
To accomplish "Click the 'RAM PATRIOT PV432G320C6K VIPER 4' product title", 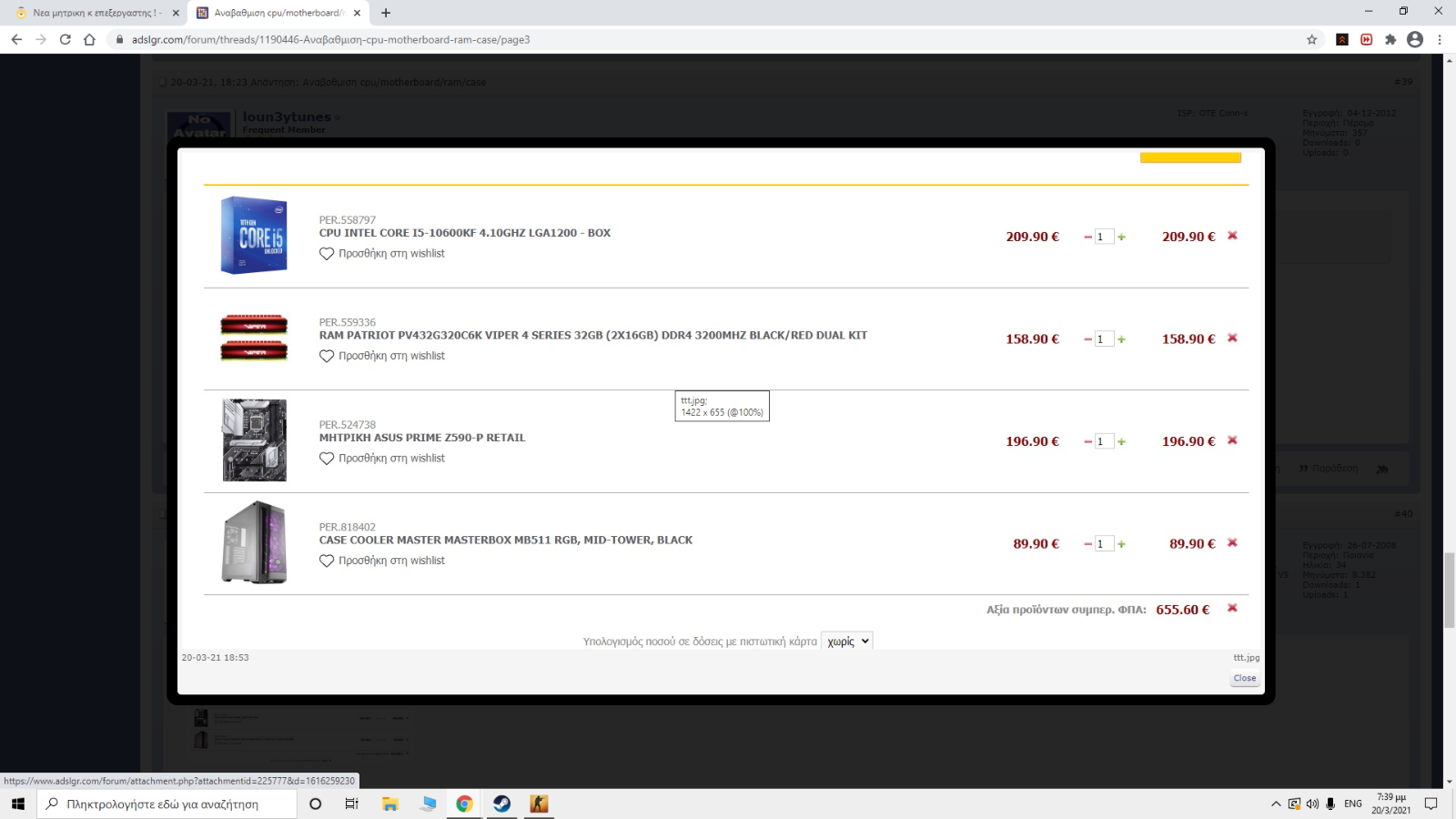I will click(592, 336).
